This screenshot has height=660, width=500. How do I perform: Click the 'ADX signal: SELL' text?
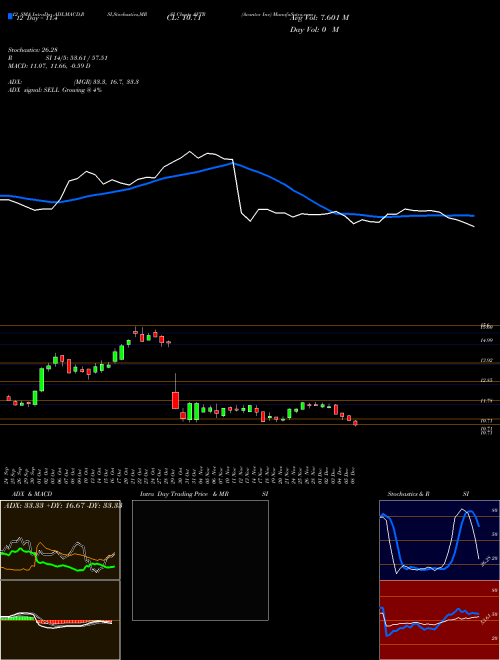click(x=34, y=90)
